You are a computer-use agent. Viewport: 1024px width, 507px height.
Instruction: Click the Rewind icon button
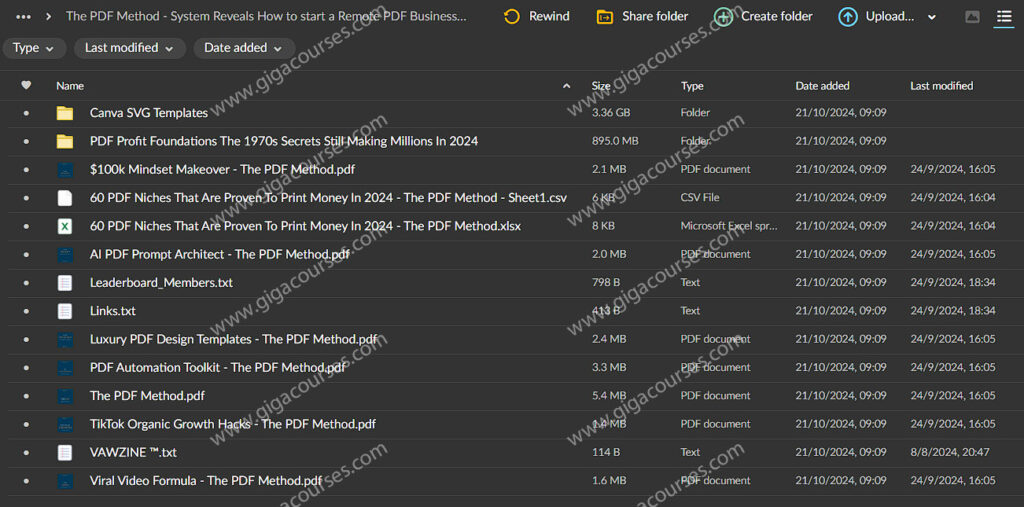(x=512, y=16)
